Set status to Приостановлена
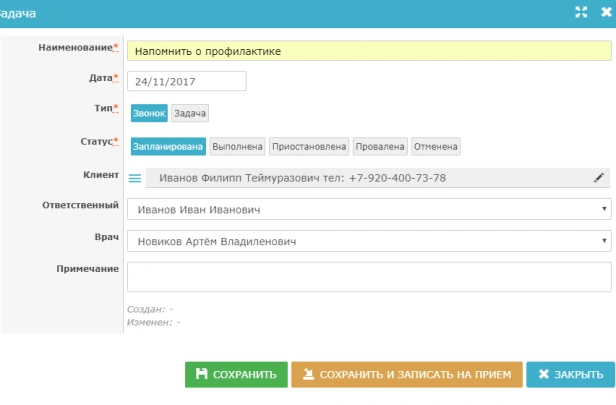The height and width of the screenshot is (405, 616). tap(309, 146)
